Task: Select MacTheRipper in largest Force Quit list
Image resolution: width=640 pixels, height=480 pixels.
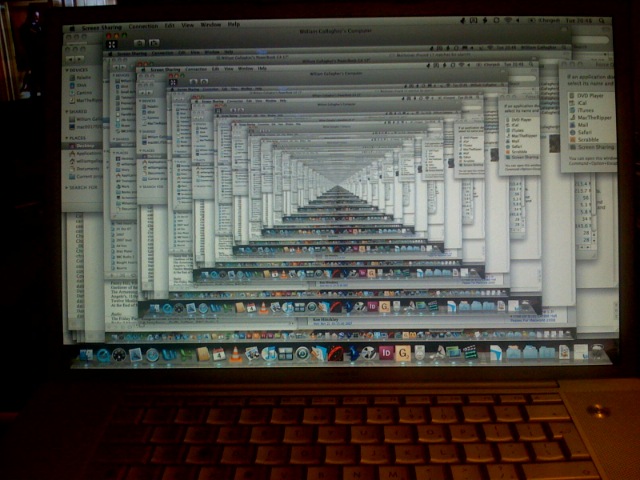Action: pos(591,118)
